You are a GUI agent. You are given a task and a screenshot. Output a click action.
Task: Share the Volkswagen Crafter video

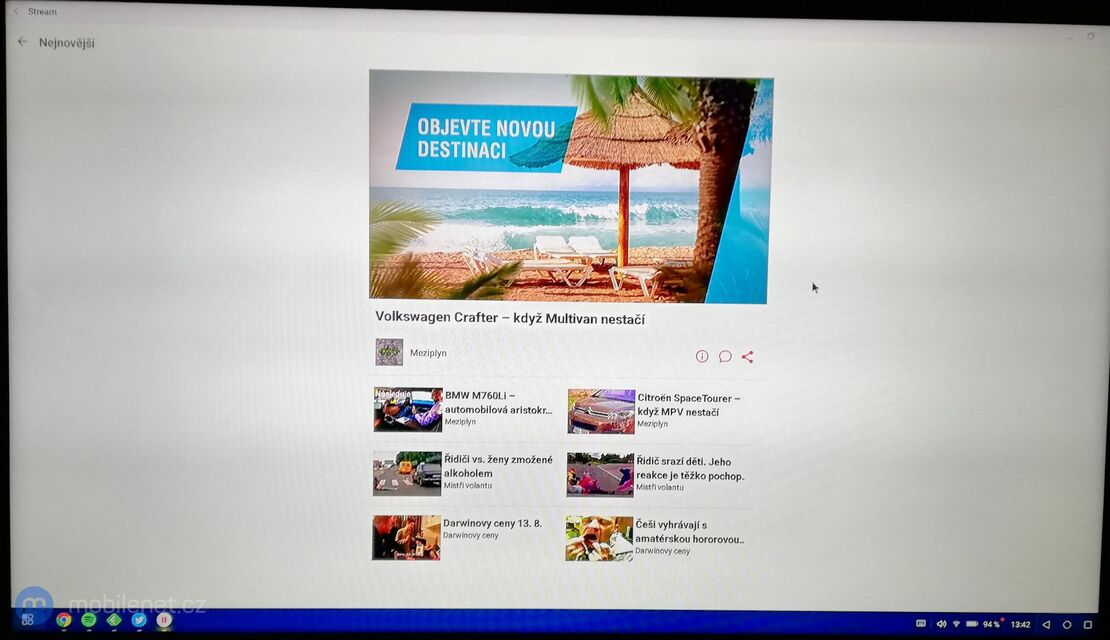coord(748,356)
